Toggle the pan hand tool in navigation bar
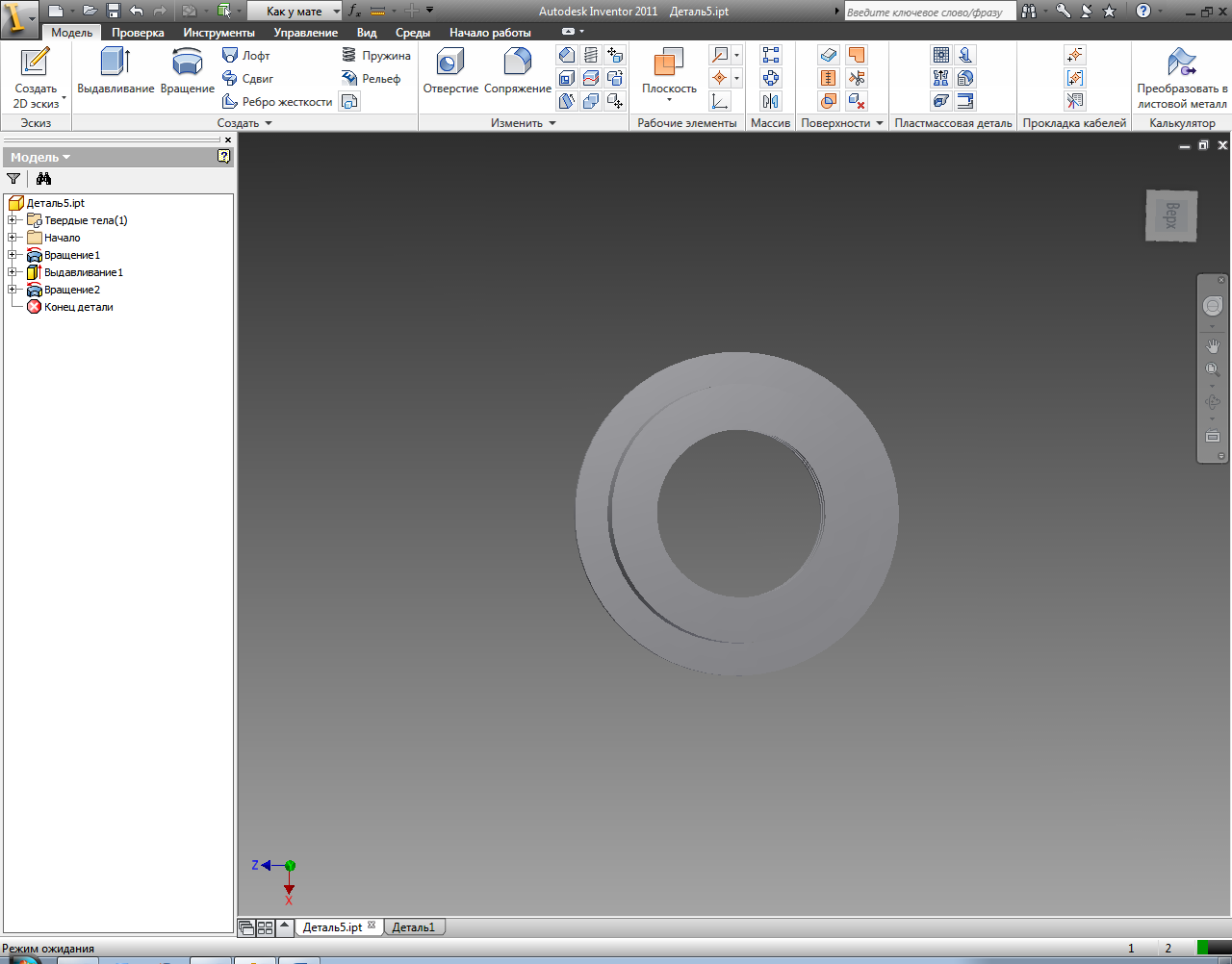This screenshot has height=964, width=1232. [1213, 345]
